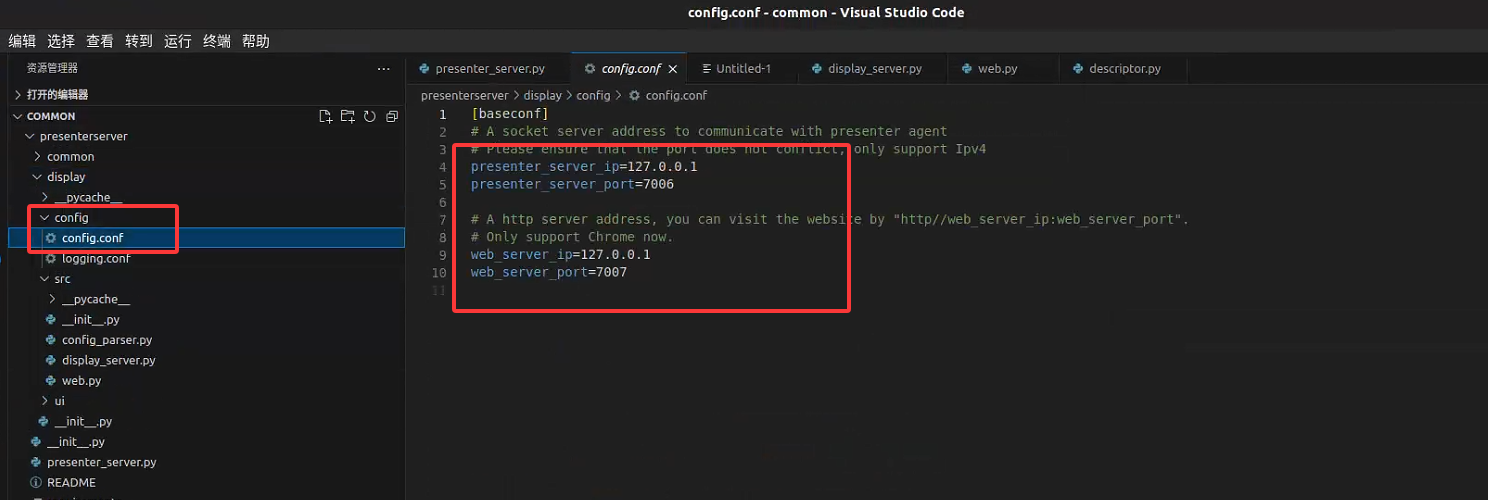Screen dimensions: 1488x500
Task: Place cursor on web_server_ip=127.0.0.1 line
Action: click(x=560, y=254)
